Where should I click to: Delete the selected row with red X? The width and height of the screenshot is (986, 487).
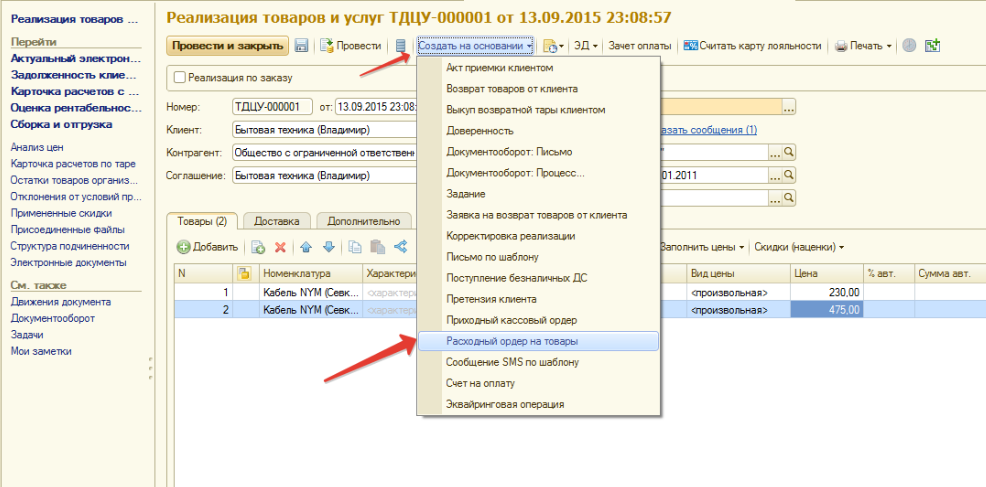(281, 247)
